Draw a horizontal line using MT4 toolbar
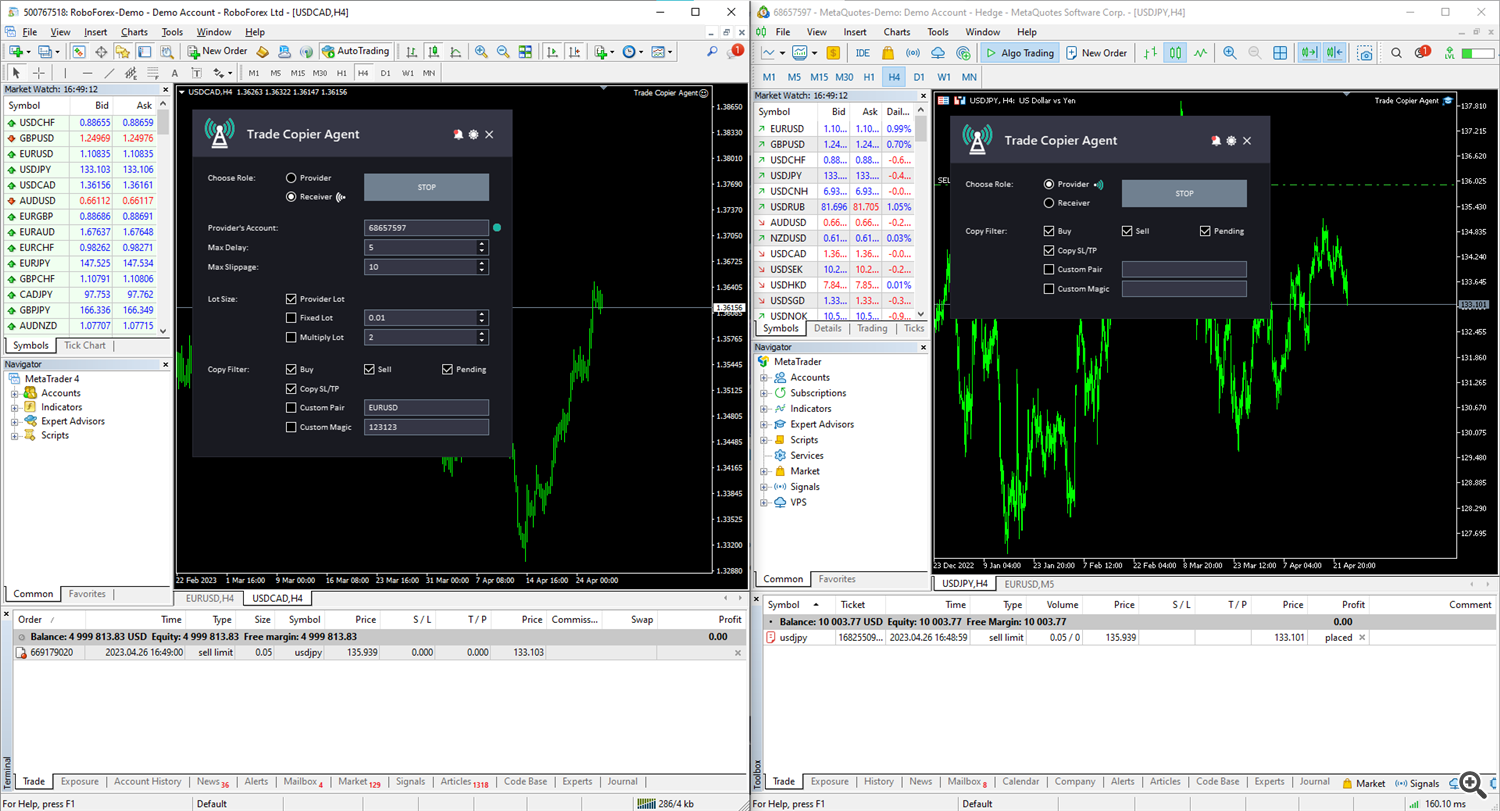Image resolution: width=1500 pixels, height=811 pixels. [87, 73]
